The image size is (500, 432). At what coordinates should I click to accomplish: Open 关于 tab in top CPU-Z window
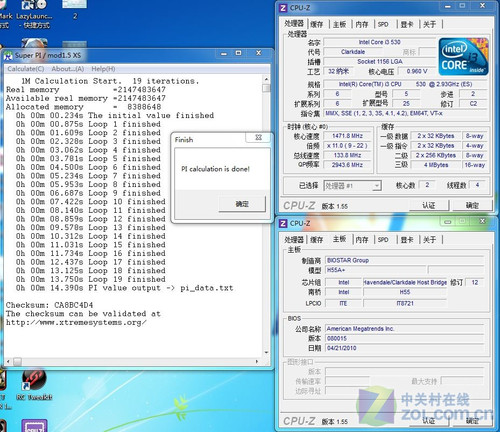(430, 24)
